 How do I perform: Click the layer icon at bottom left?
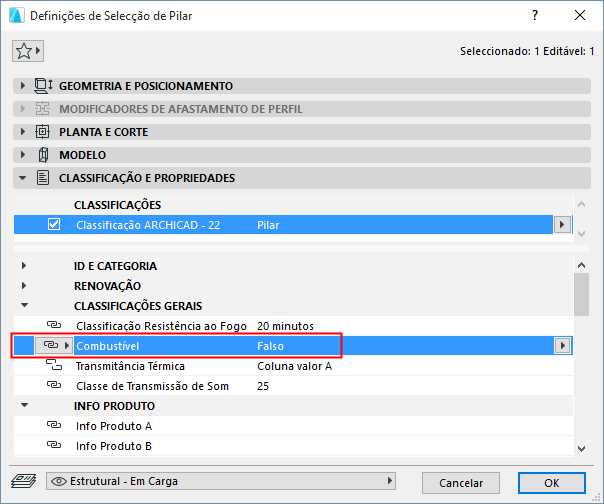click(x=28, y=482)
